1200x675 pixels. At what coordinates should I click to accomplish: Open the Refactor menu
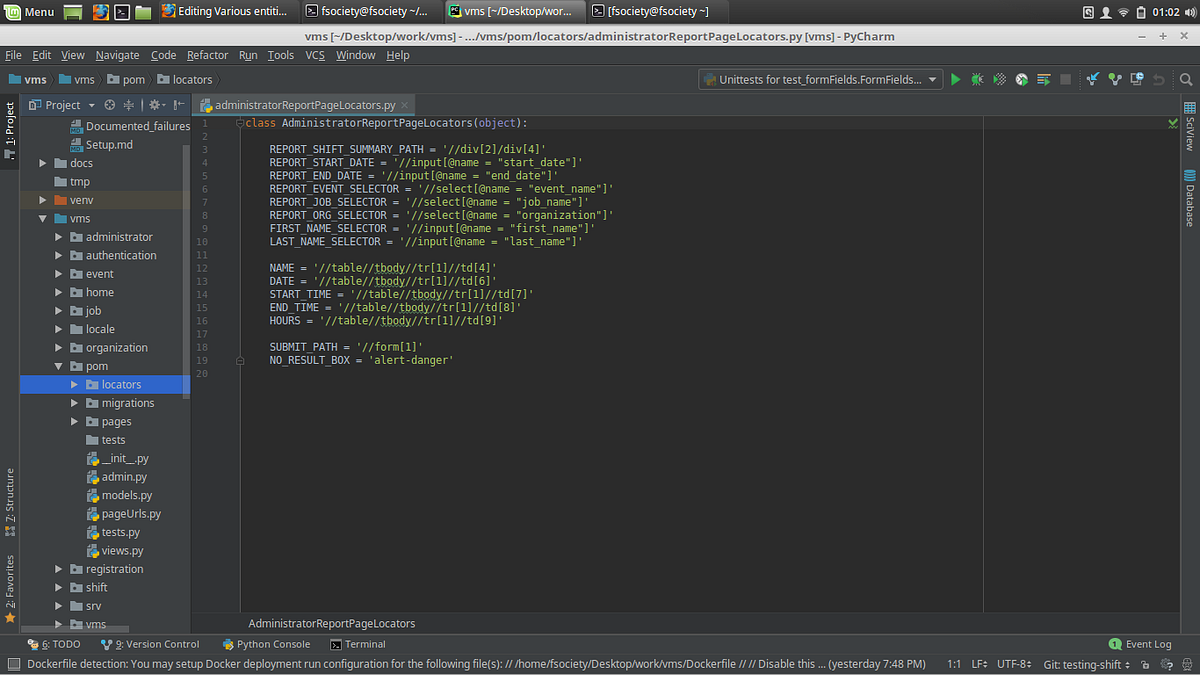click(207, 55)
